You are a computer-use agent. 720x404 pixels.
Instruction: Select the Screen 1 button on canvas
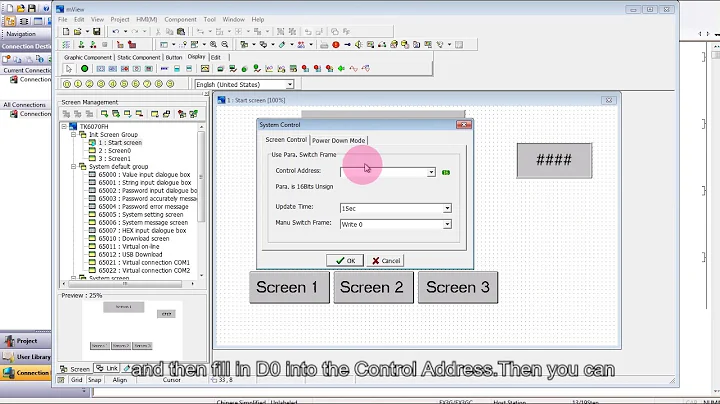[289, 287]
